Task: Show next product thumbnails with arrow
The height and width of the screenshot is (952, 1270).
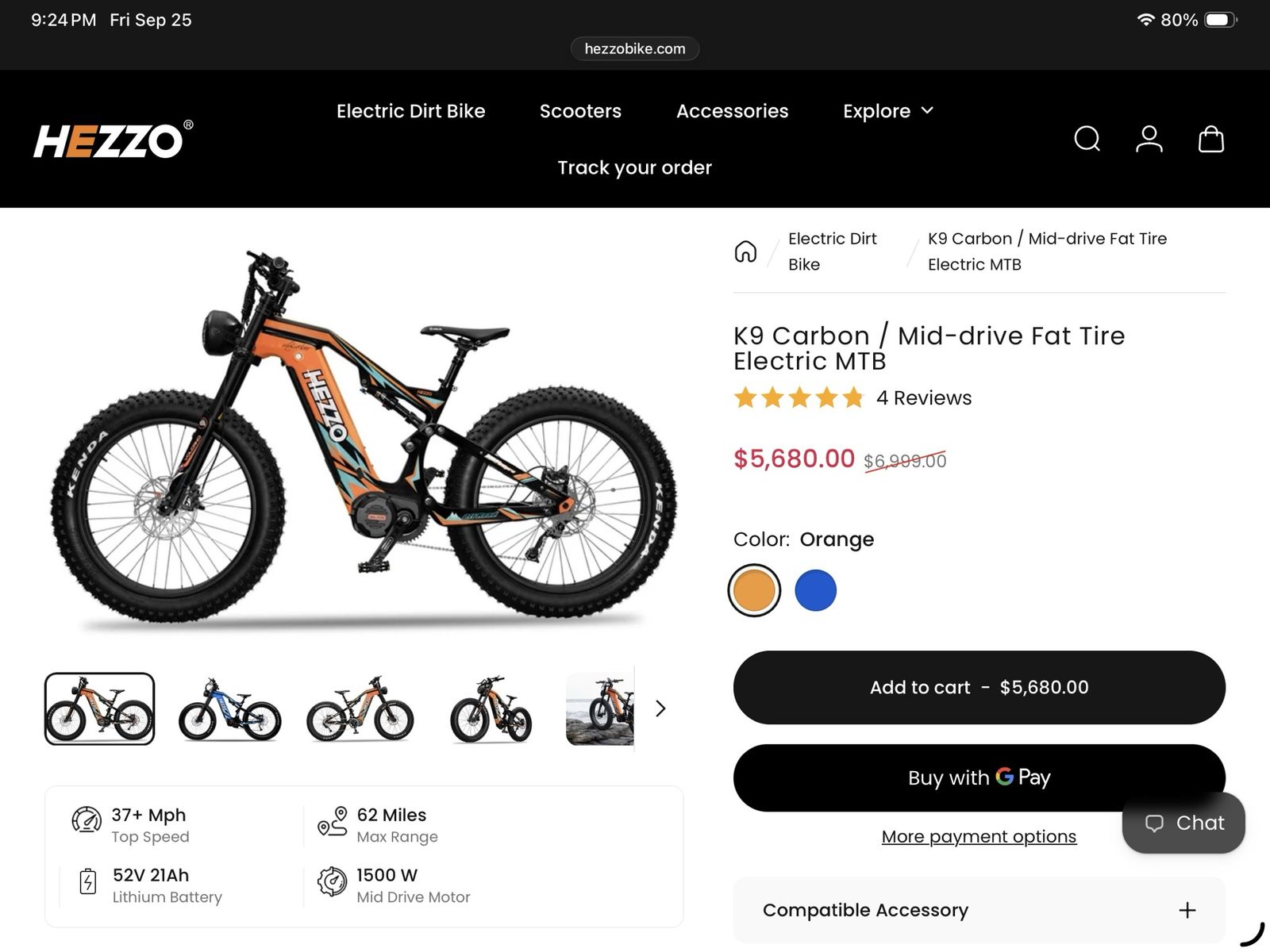Action: click(660, 708)
